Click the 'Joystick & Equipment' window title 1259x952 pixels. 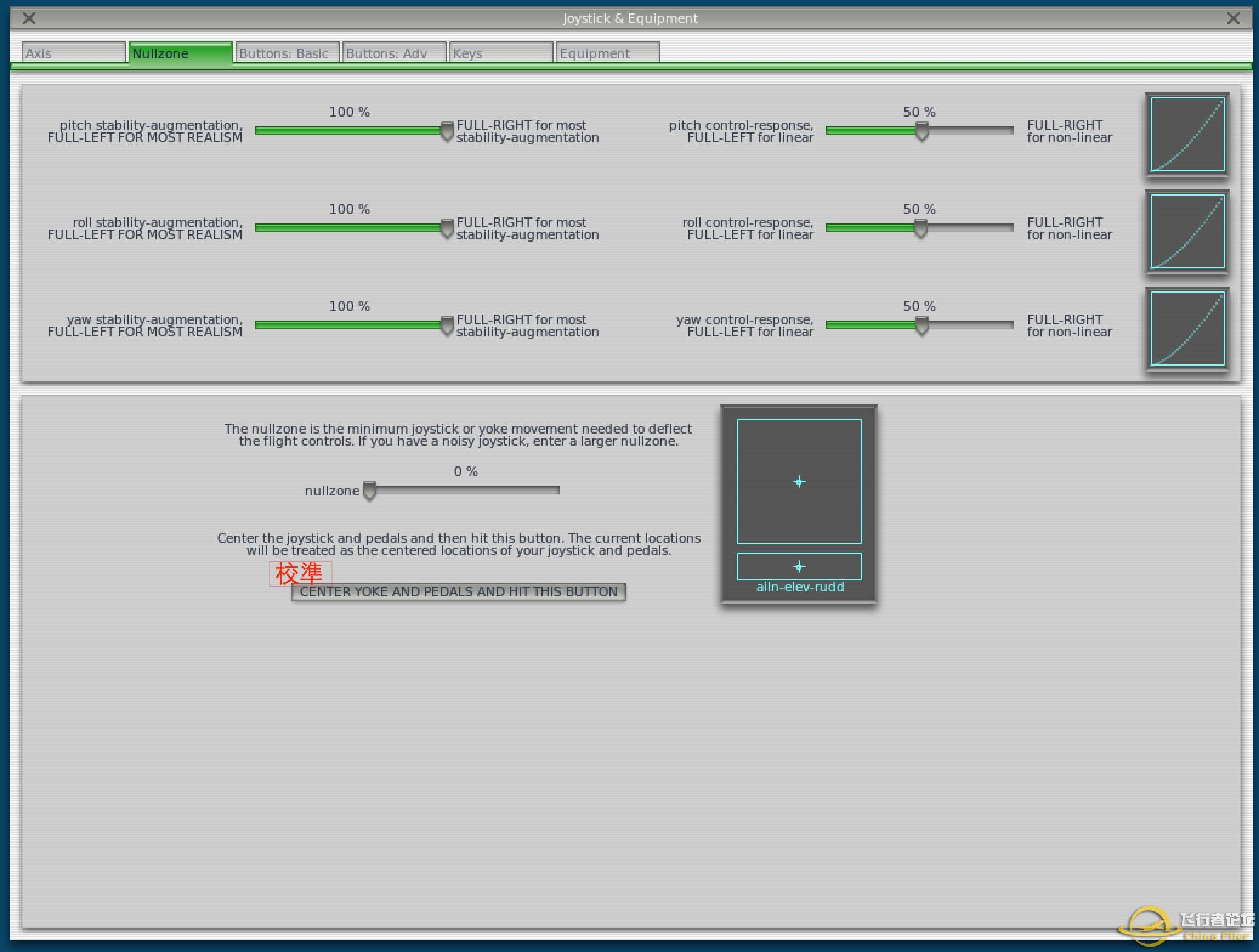coord(630,18)
